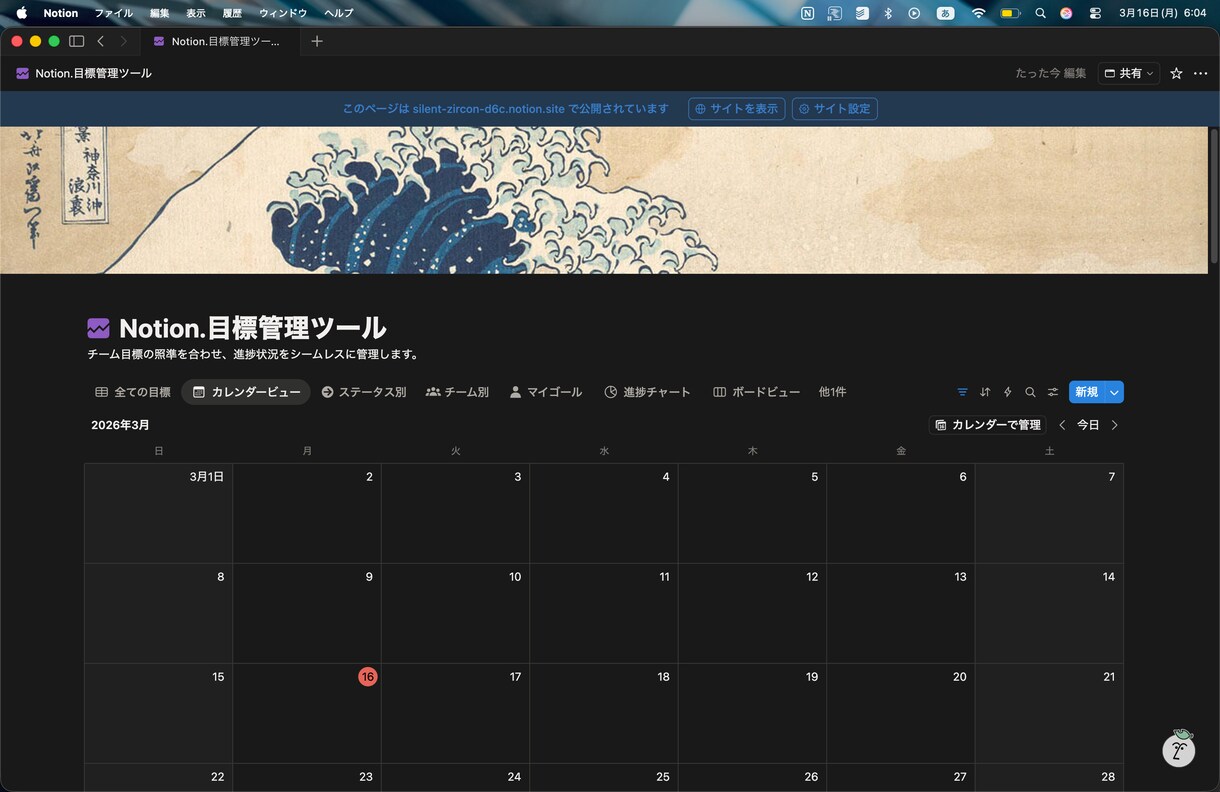Open Control Center in menu bar
The image size is (1220, 792).
(1095, 13)
